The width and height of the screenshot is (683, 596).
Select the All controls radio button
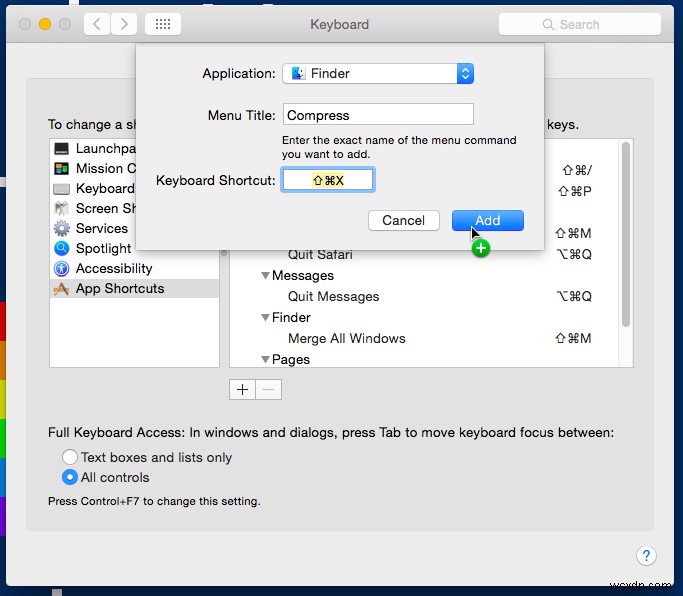click(x=70, y=477)
